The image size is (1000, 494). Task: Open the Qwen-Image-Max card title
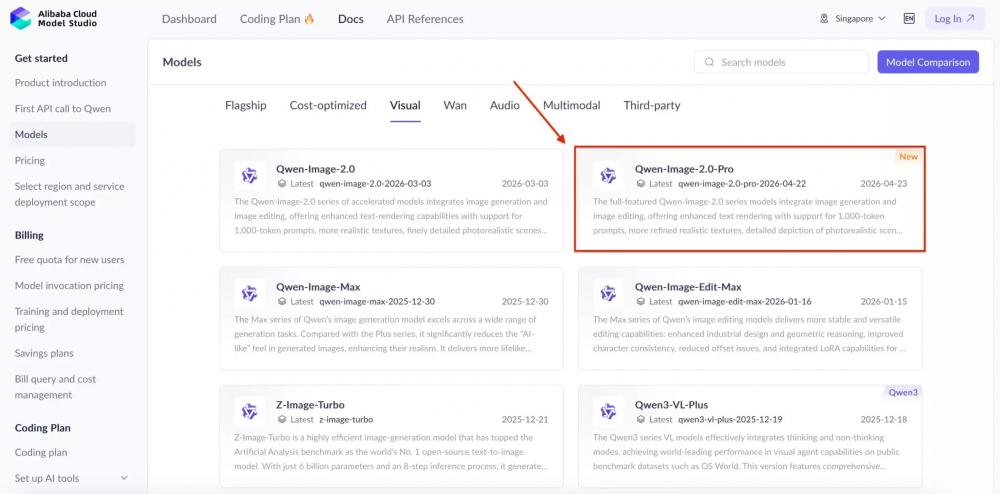click(x=318, y=287)
